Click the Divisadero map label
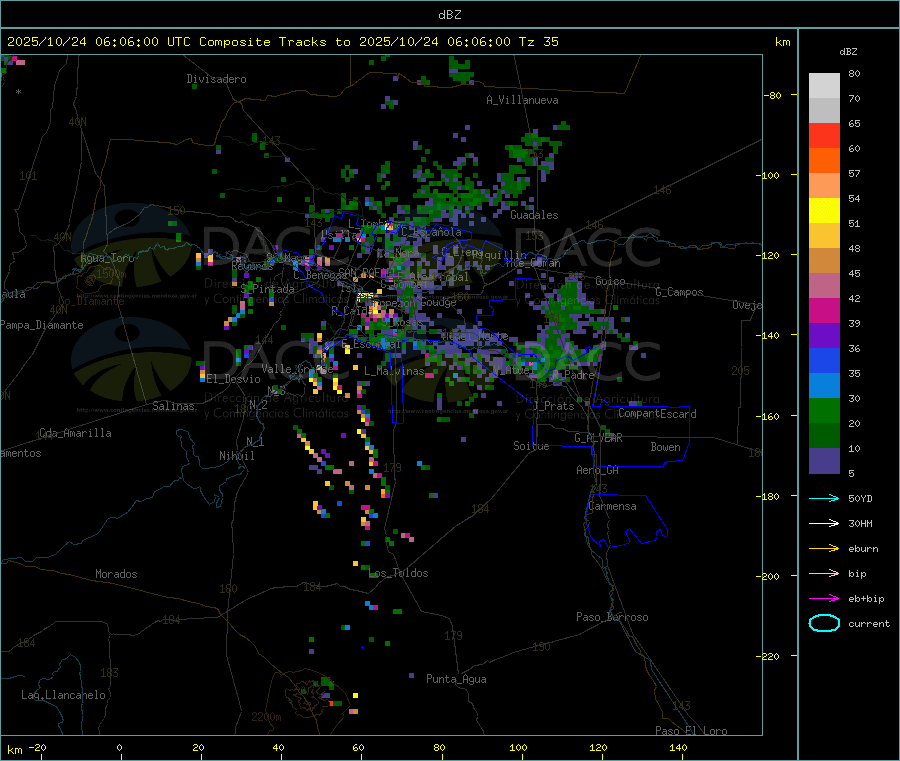 pyautogui.click(x=216, y=79)
